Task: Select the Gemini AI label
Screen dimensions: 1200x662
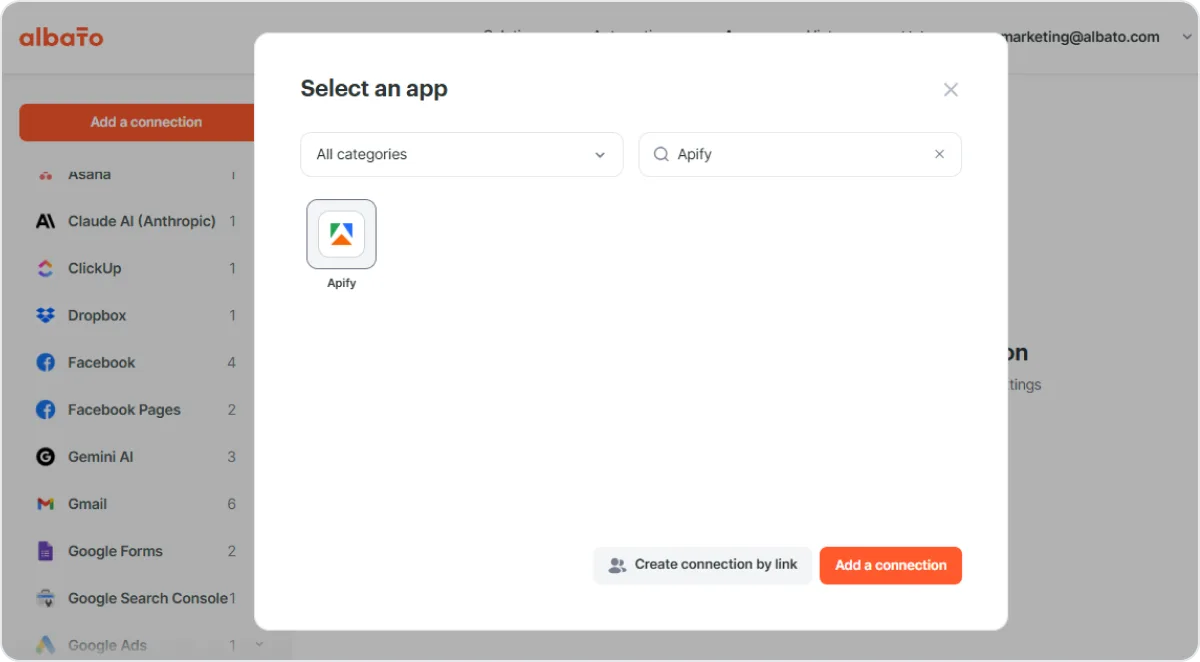Action: click(100, 457)
